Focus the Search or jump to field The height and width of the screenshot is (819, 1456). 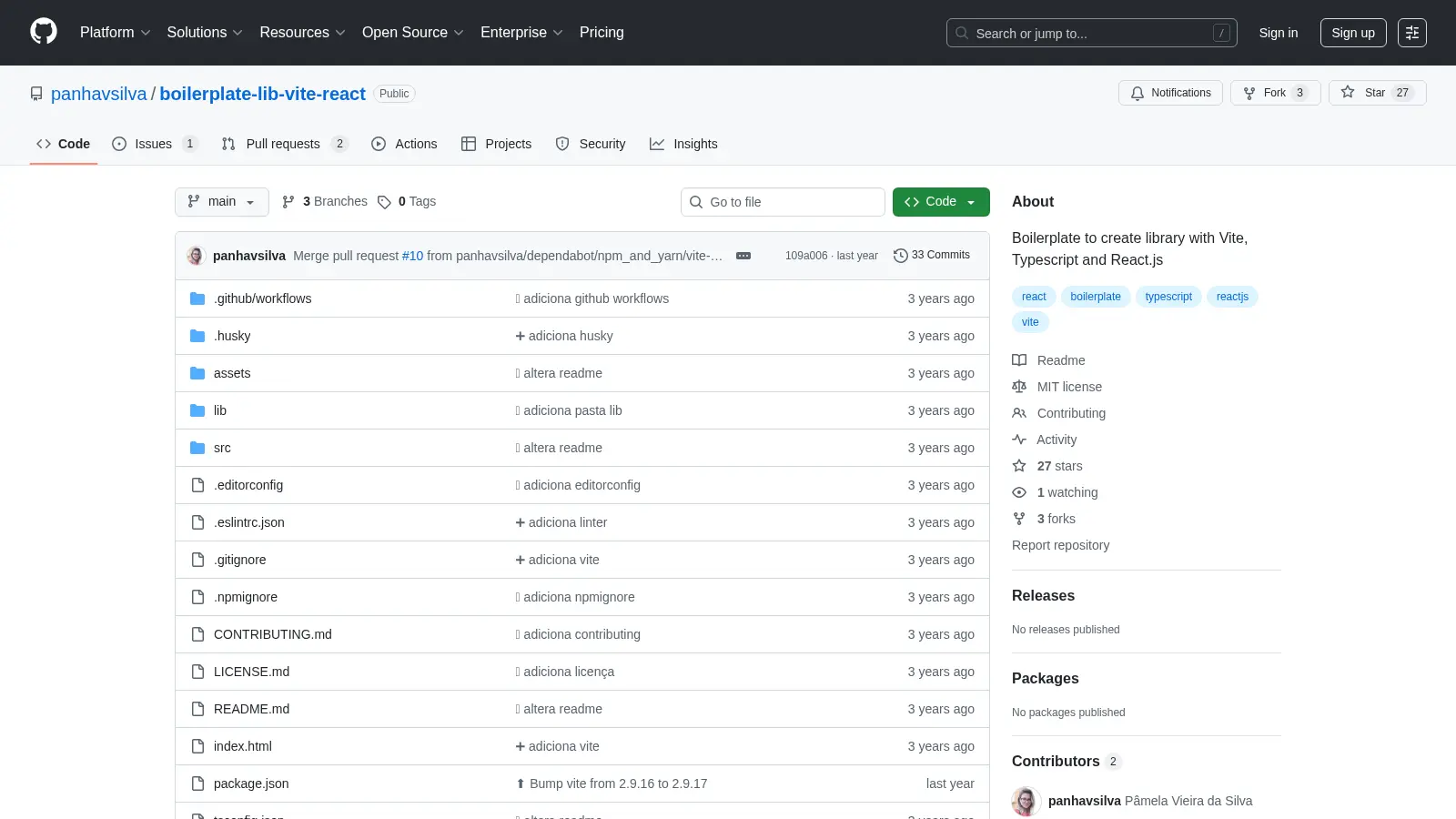coord(1092,33)
